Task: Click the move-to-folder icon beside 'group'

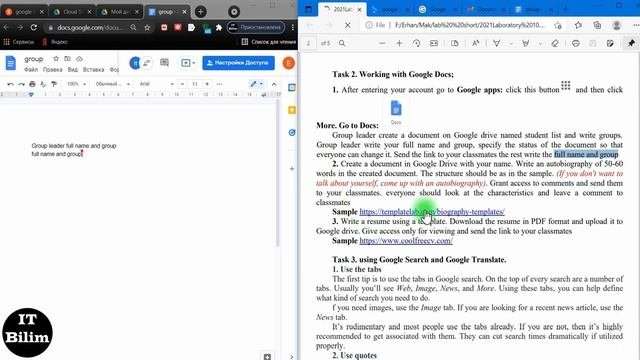Action: pos(67,59)
